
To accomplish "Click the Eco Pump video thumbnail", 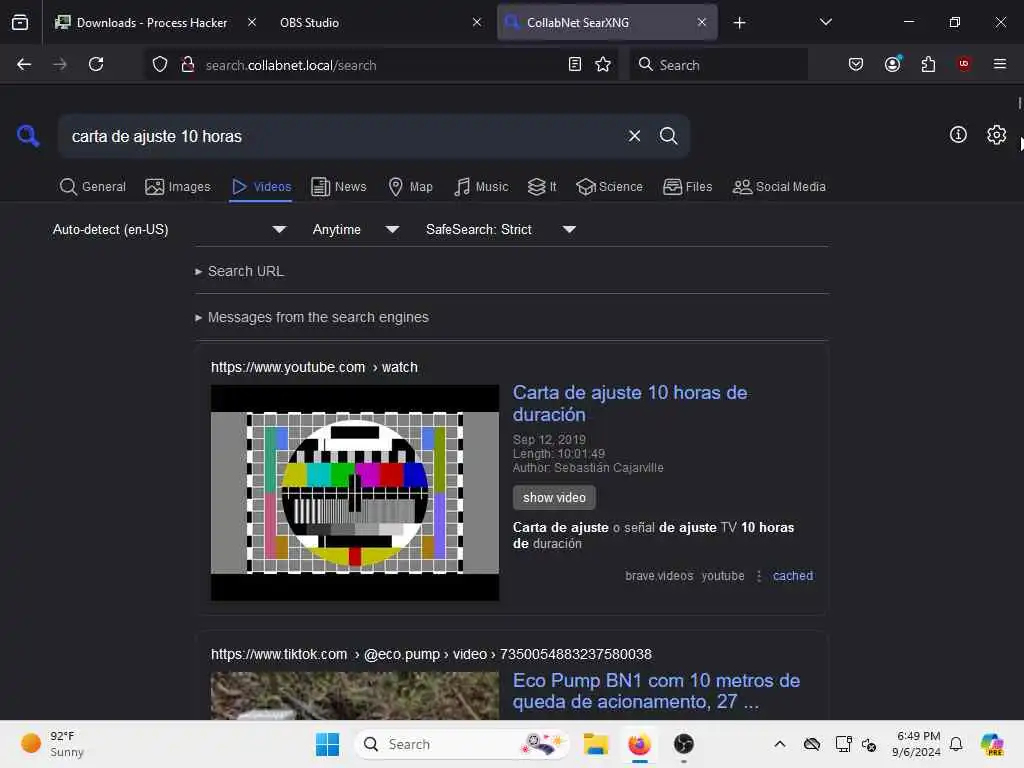I will click(355, 696).
